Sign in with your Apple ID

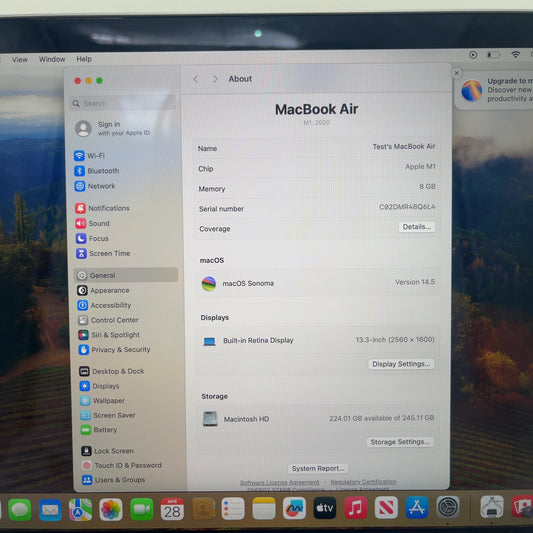(113, 128)
